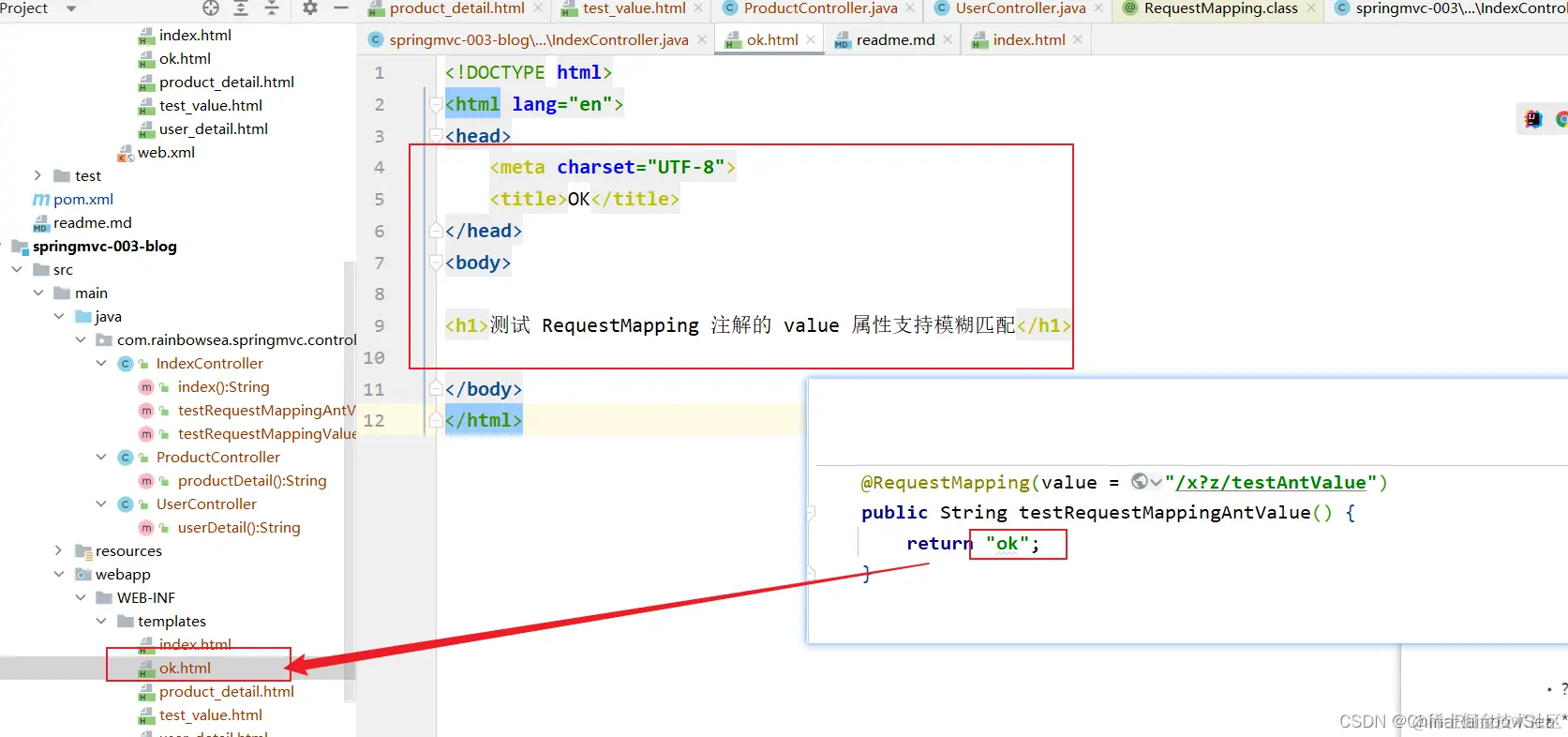Select test_value.html under templates
The height and width of the screenshot is (737, 1568).
coord(211,715)
